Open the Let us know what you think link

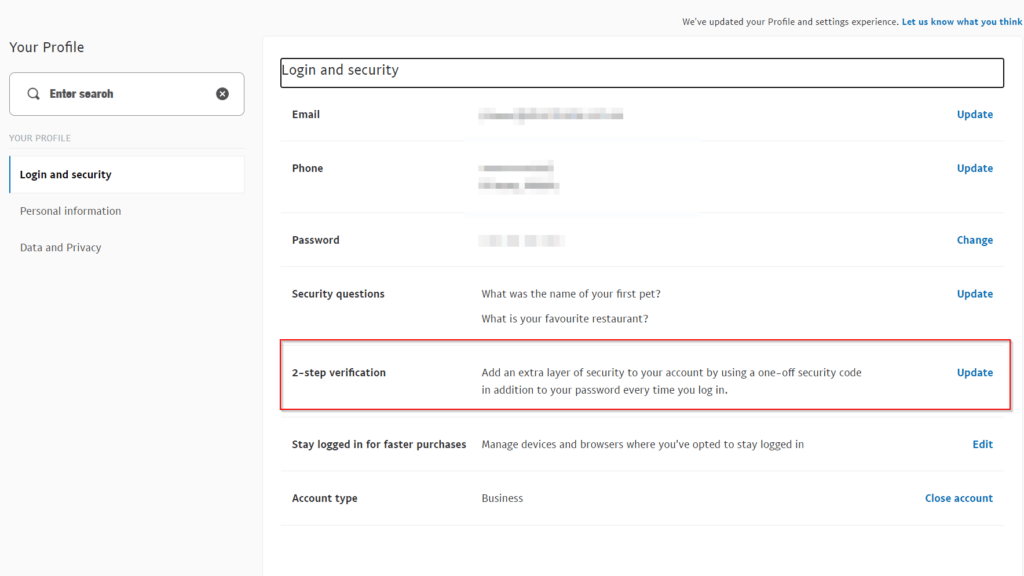click(961, 21)
